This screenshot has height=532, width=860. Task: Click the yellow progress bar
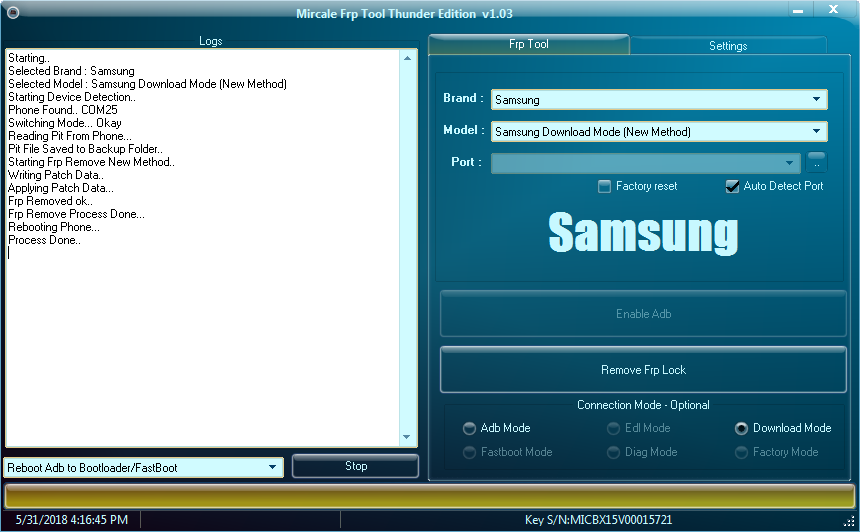pyautogui.click(x=429, y=496)
